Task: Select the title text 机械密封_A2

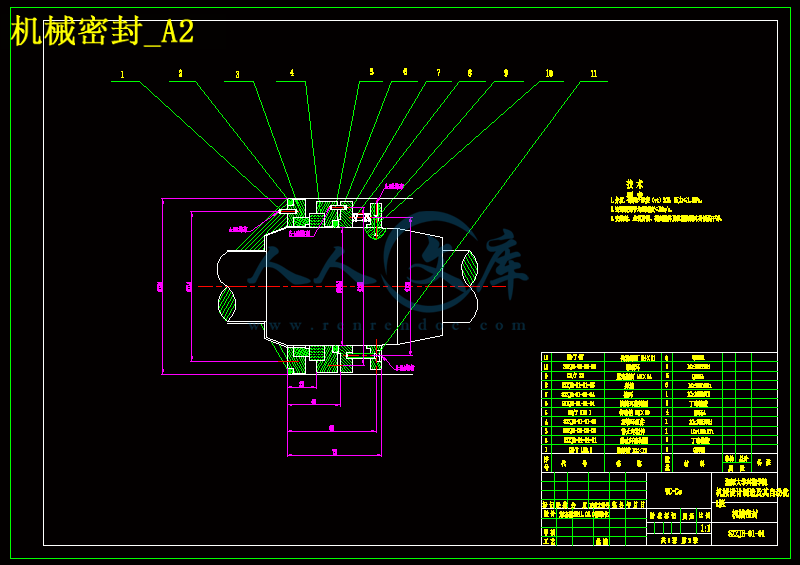Action: click(x=102, y=32)
